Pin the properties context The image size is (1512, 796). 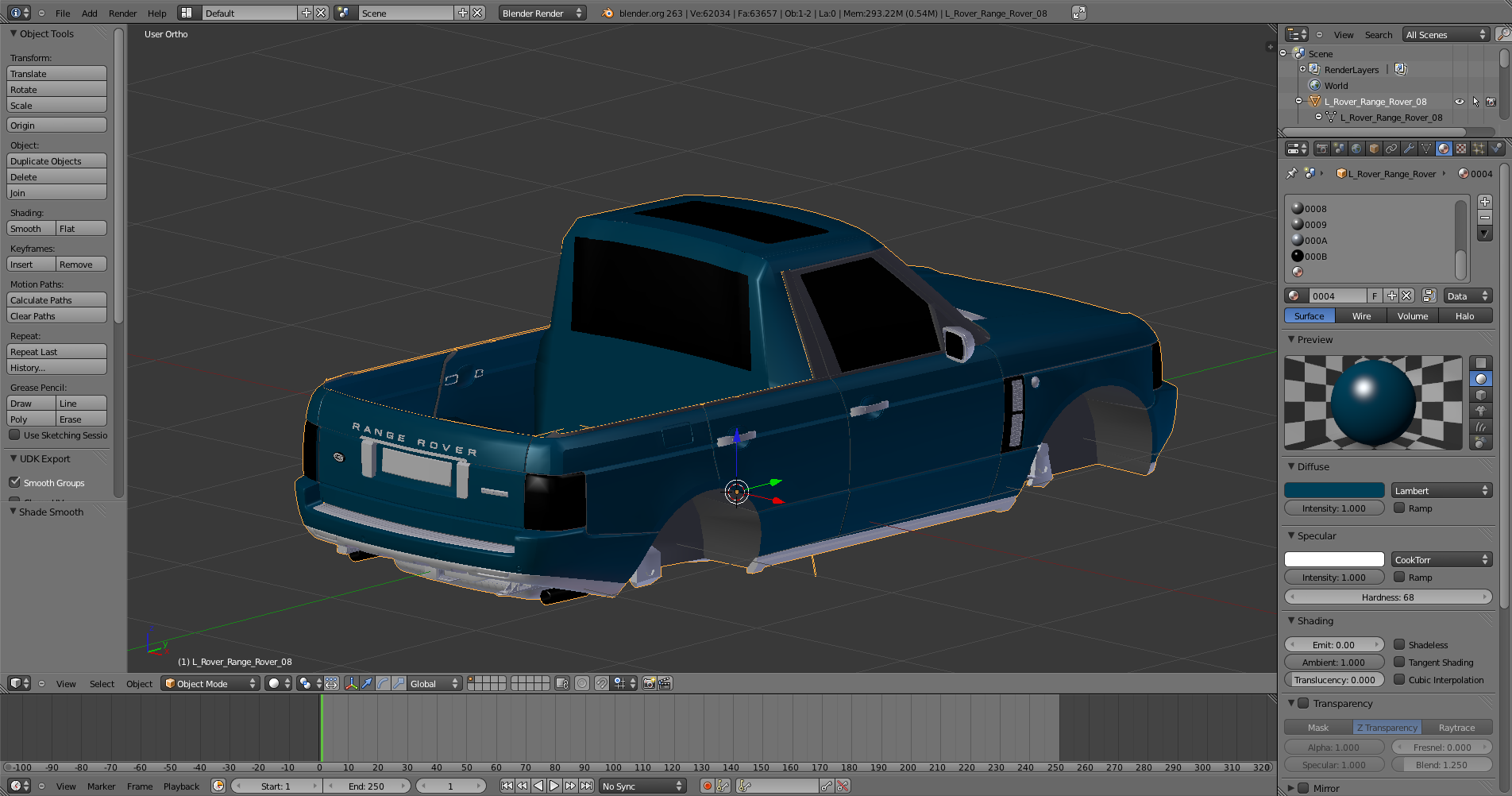pyautogui.click(x=1292, y=173)
